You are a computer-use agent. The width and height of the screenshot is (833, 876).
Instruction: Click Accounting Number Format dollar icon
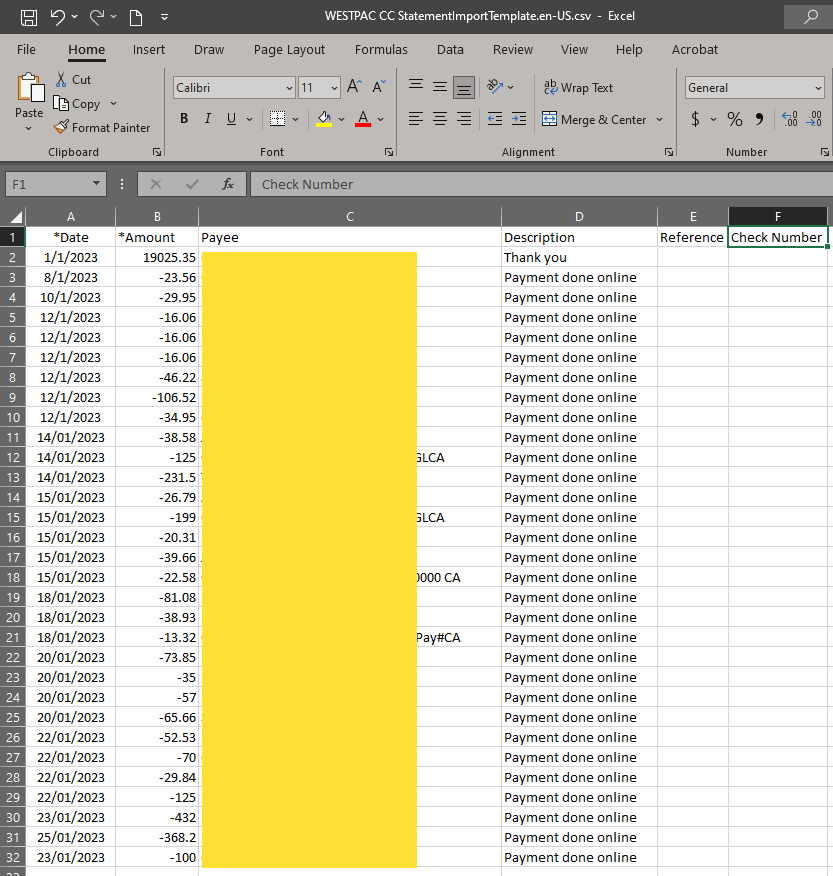[695, 119]
